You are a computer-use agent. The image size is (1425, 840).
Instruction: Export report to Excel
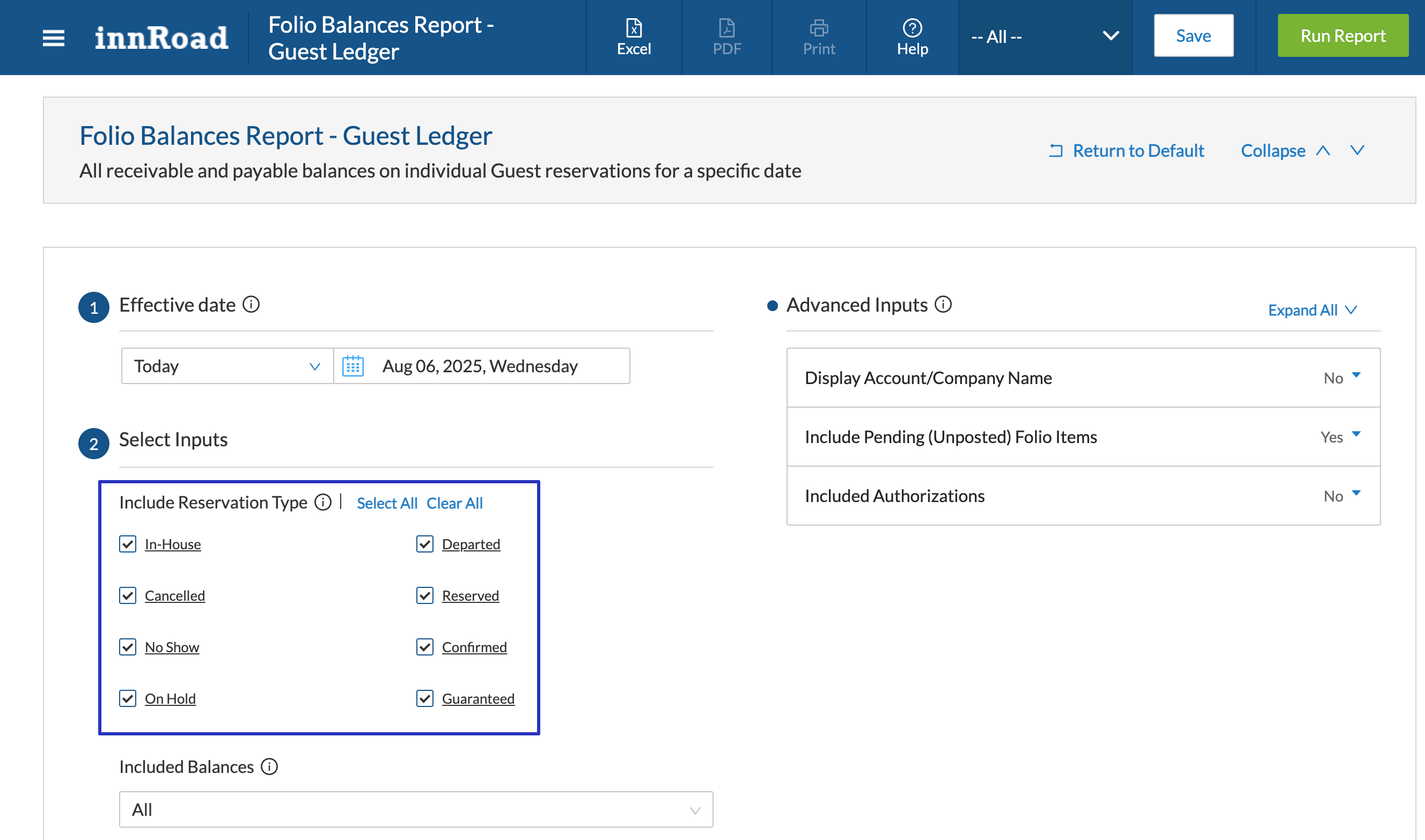(x=634, y=37)
